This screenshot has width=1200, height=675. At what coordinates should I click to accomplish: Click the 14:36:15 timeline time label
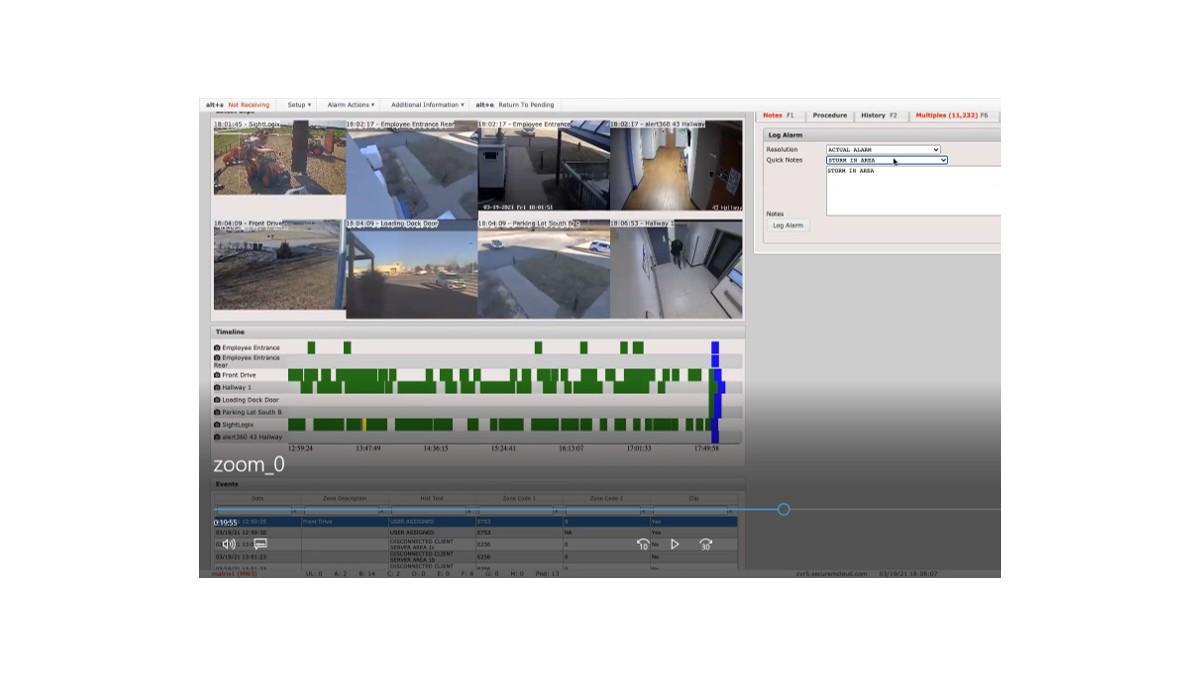point(436,449)
